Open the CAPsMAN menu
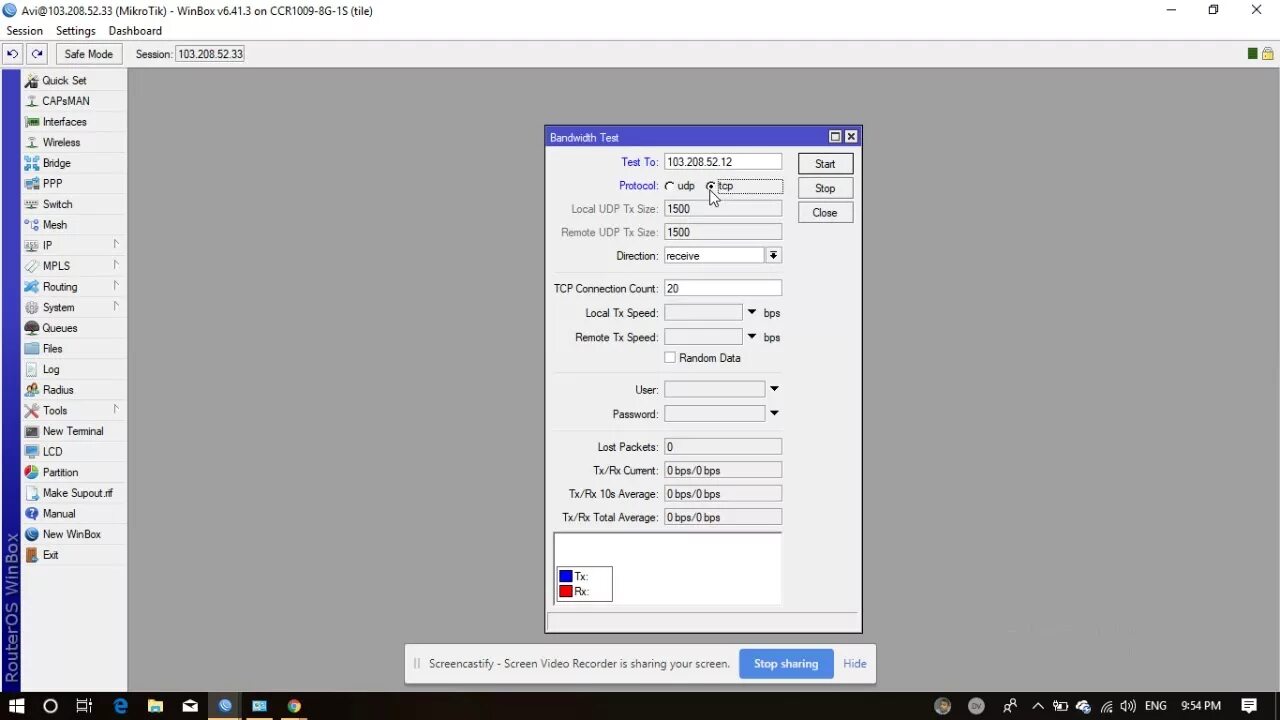The image size is (1280, 720). click(x=65, y=101)
